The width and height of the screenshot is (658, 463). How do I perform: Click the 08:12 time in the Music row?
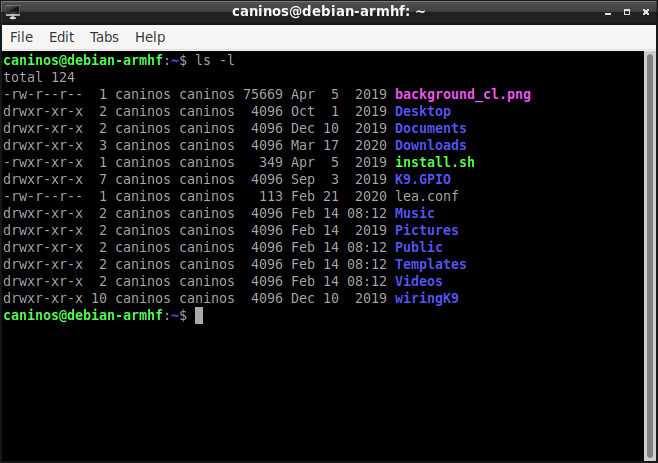(x=367, y=213)
